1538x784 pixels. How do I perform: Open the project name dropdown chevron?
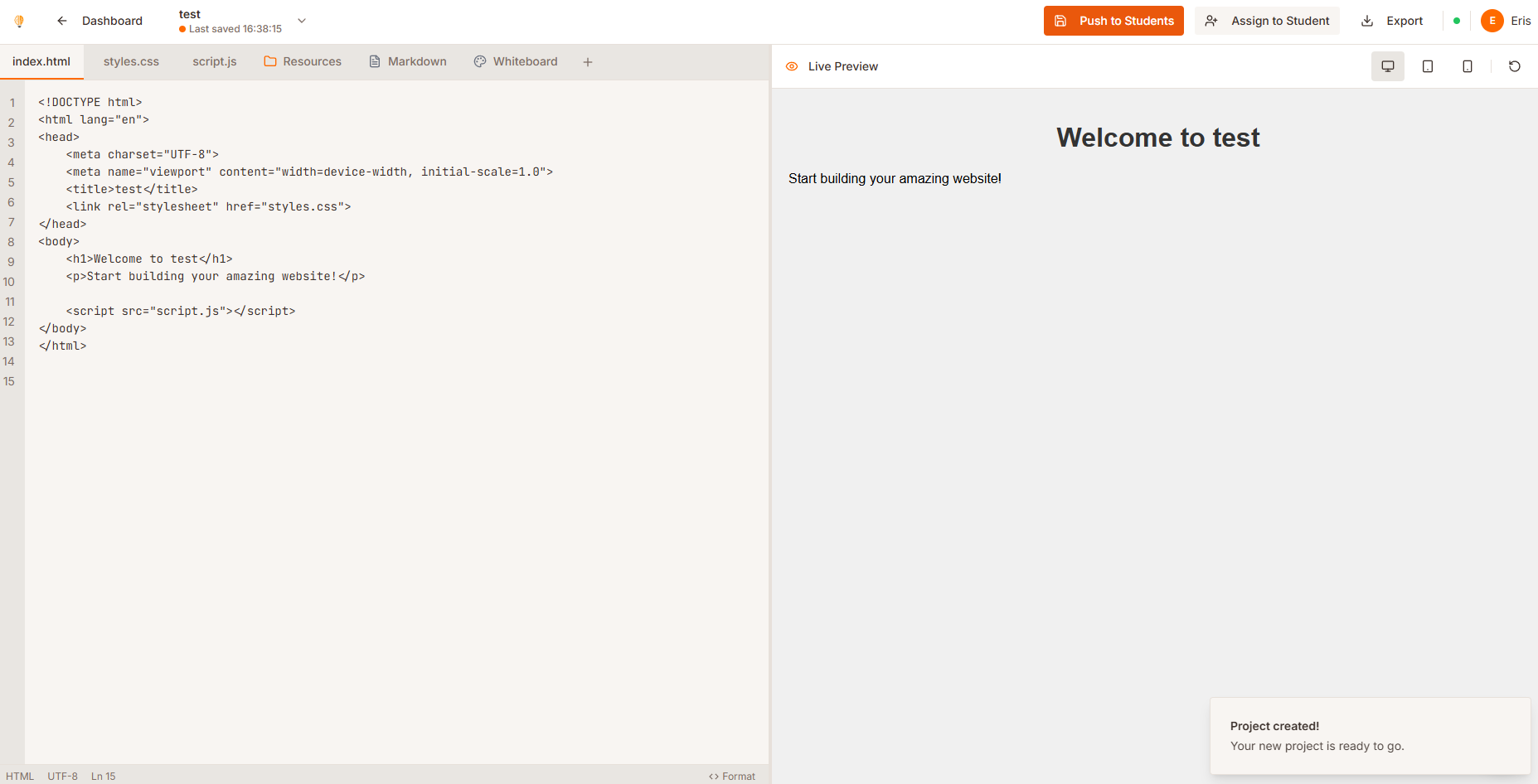point(300,20)
